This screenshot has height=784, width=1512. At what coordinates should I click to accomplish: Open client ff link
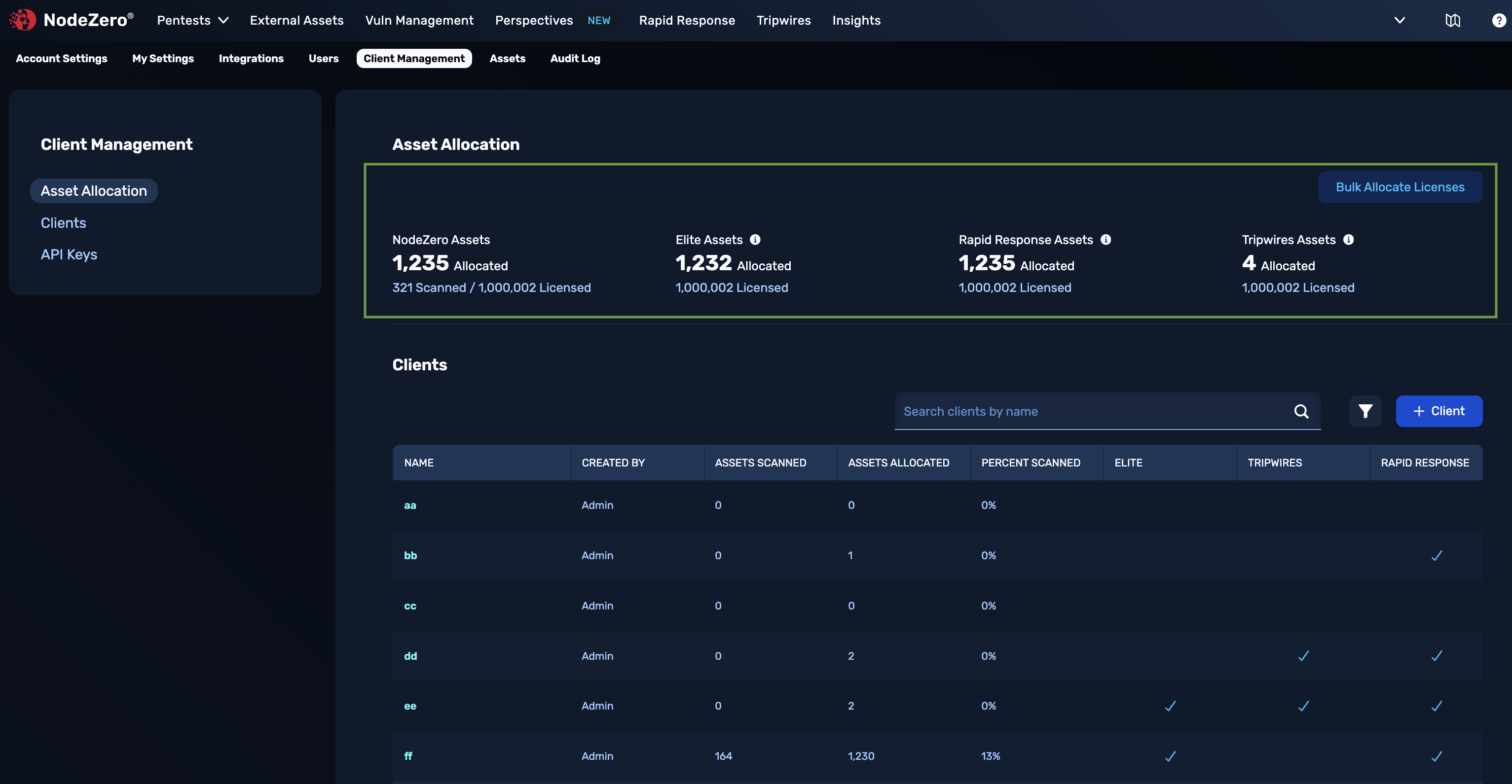tap(408, 756)
